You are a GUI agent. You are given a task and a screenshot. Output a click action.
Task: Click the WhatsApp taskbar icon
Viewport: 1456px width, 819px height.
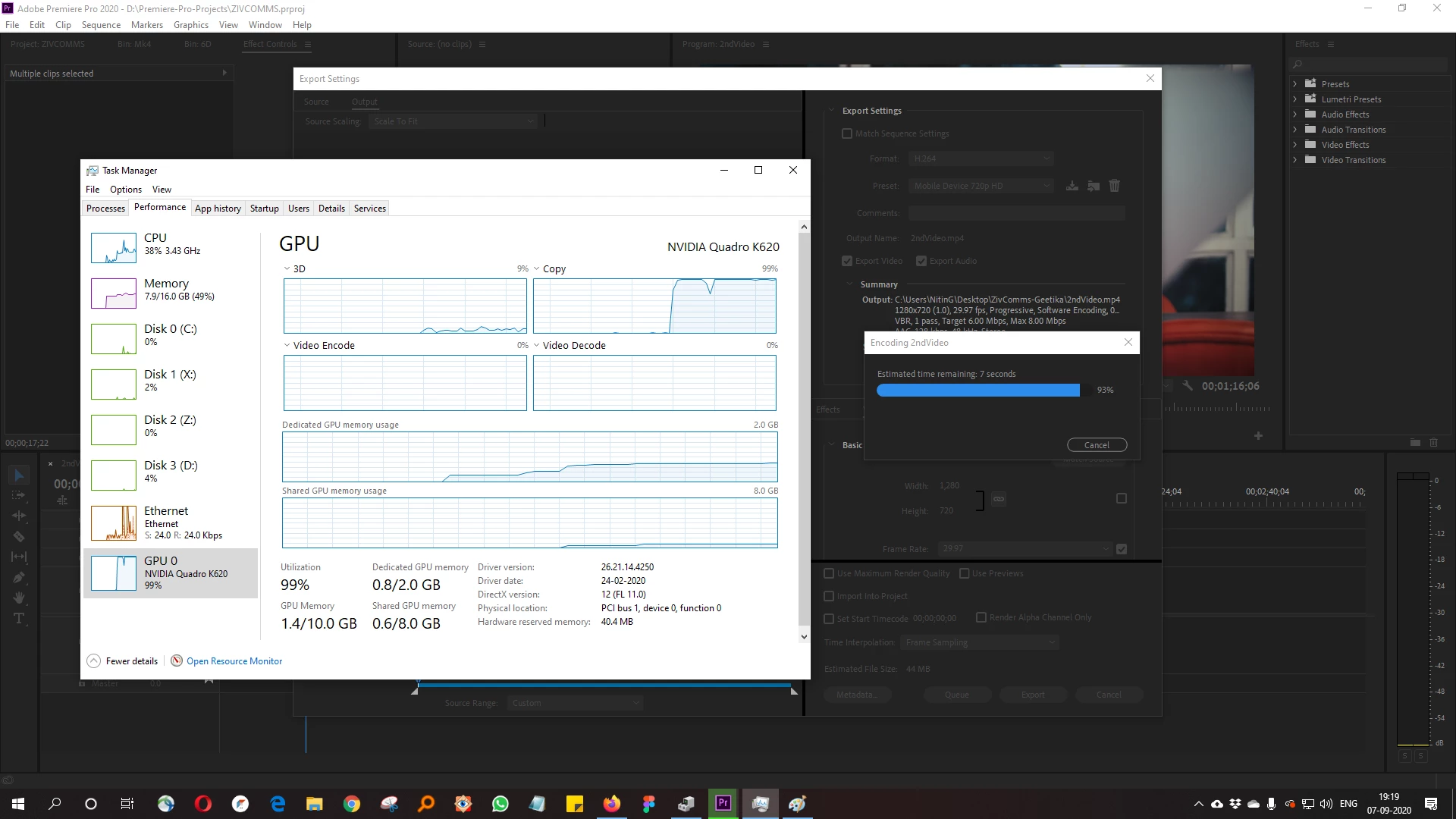tap(500, 803)
